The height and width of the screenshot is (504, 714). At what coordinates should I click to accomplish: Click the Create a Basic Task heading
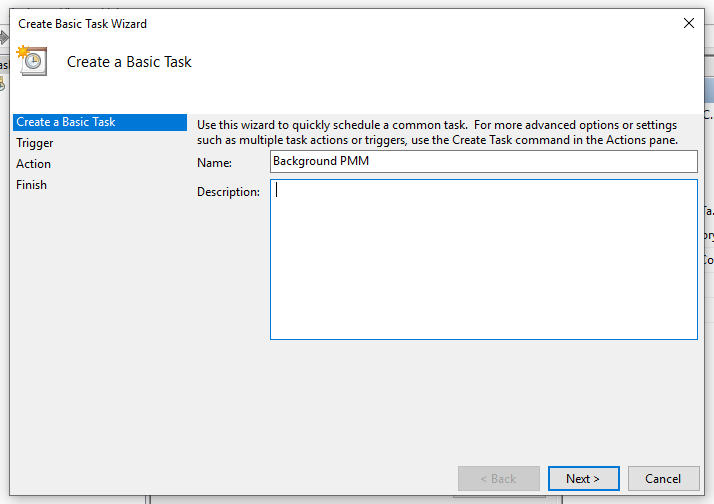[x=129, y=62]
